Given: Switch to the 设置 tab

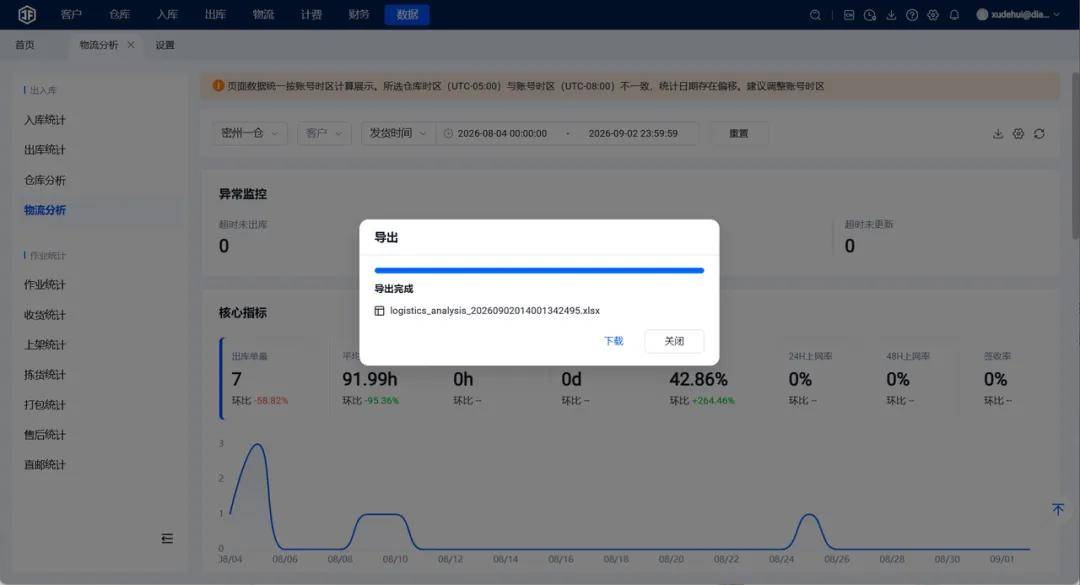Looking at the screenshot, I should click(x=165, y=45).
